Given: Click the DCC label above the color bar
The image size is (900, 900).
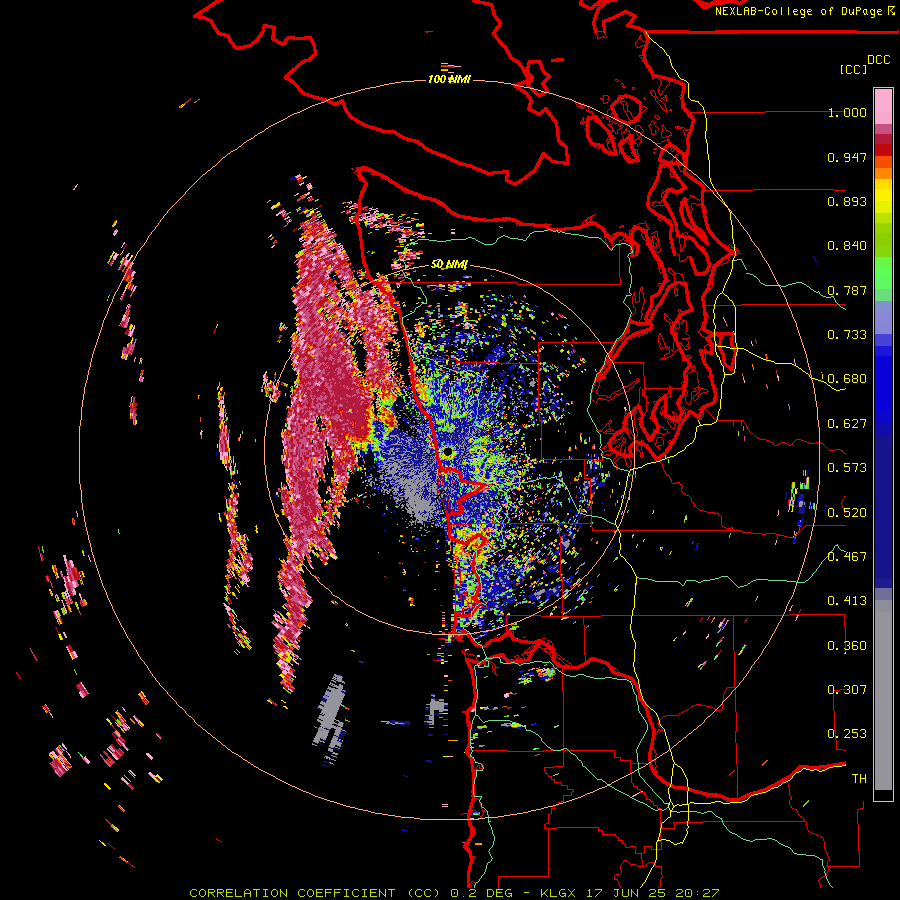Looking at the screenshot, I should tap(878, 60).
